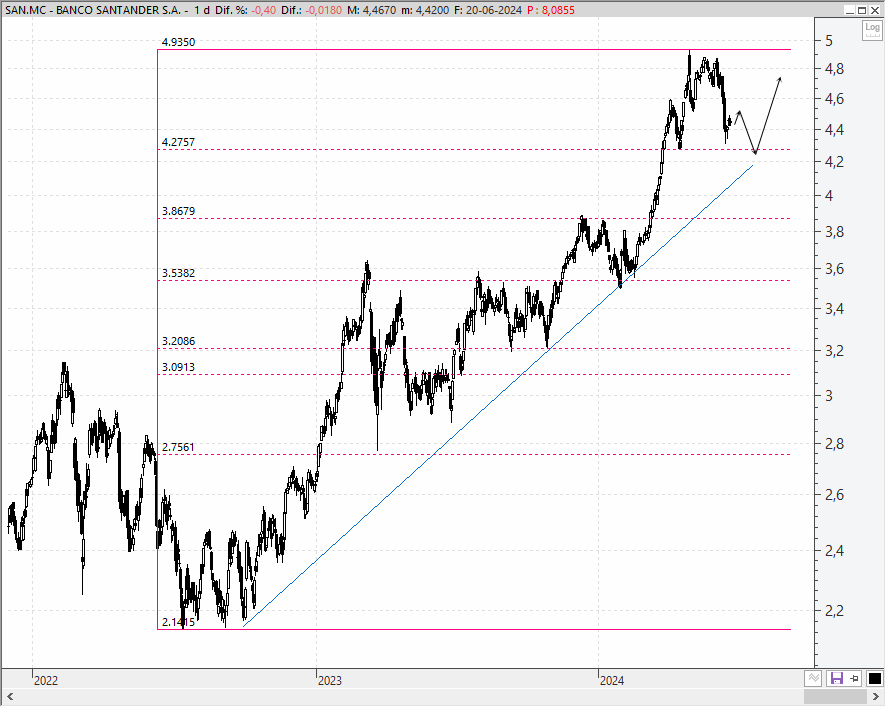
Task: Click the horizontal scrollbar right arrow
Action: coord(875,696)
